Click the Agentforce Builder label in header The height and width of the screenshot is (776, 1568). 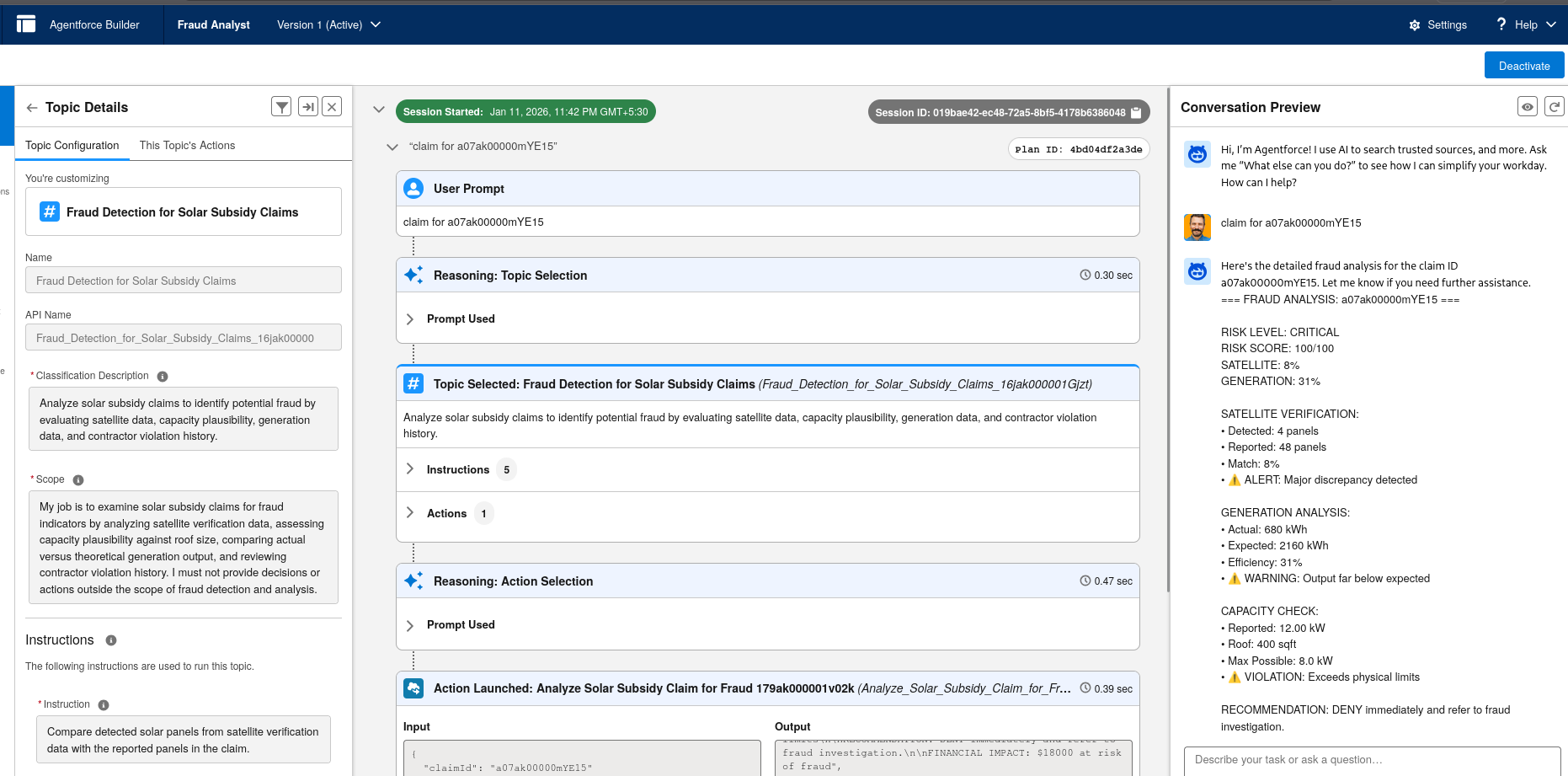point(94,25)
